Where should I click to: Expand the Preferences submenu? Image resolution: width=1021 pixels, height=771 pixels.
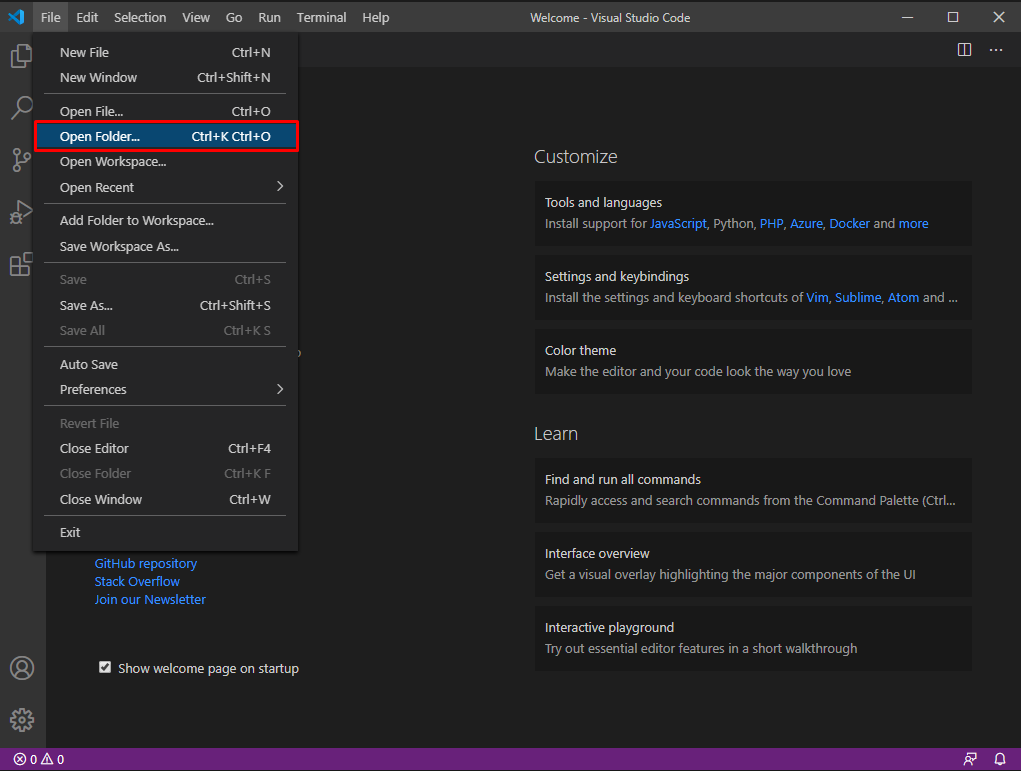[165, 389]
